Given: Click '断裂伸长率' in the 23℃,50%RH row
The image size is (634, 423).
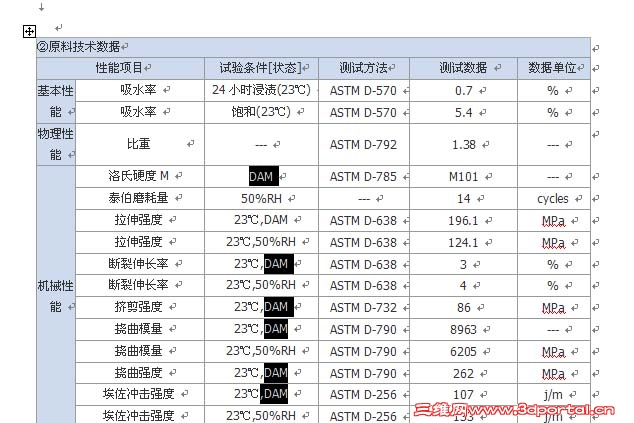Looking at the screenshot, I should click(x=138, y=285).
